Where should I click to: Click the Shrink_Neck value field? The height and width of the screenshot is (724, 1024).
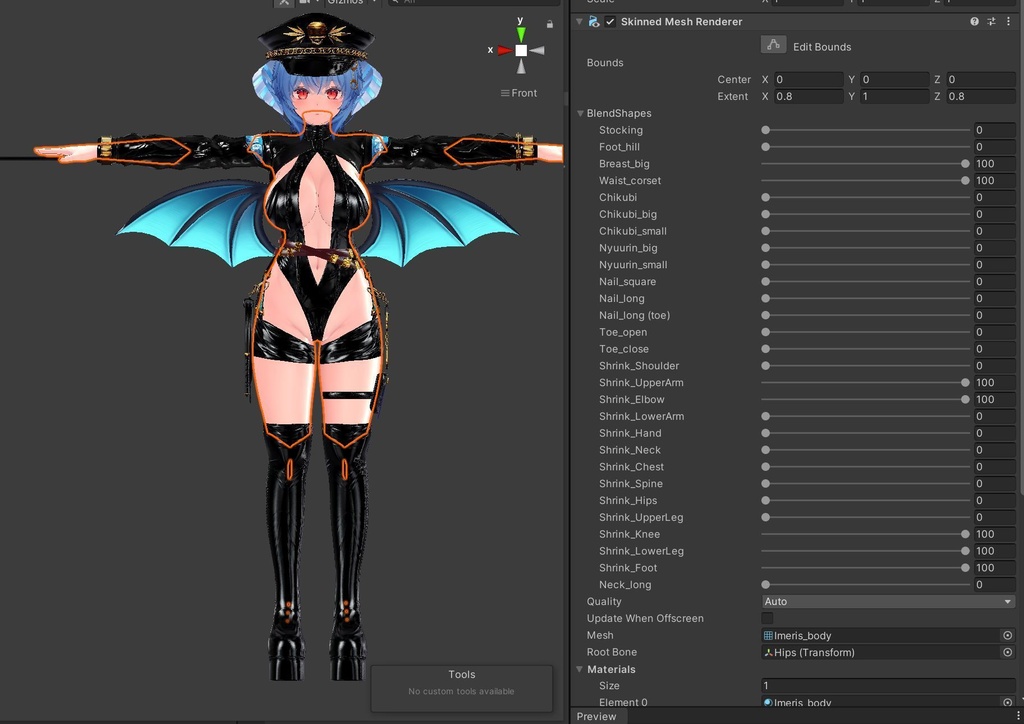[995, 450]
